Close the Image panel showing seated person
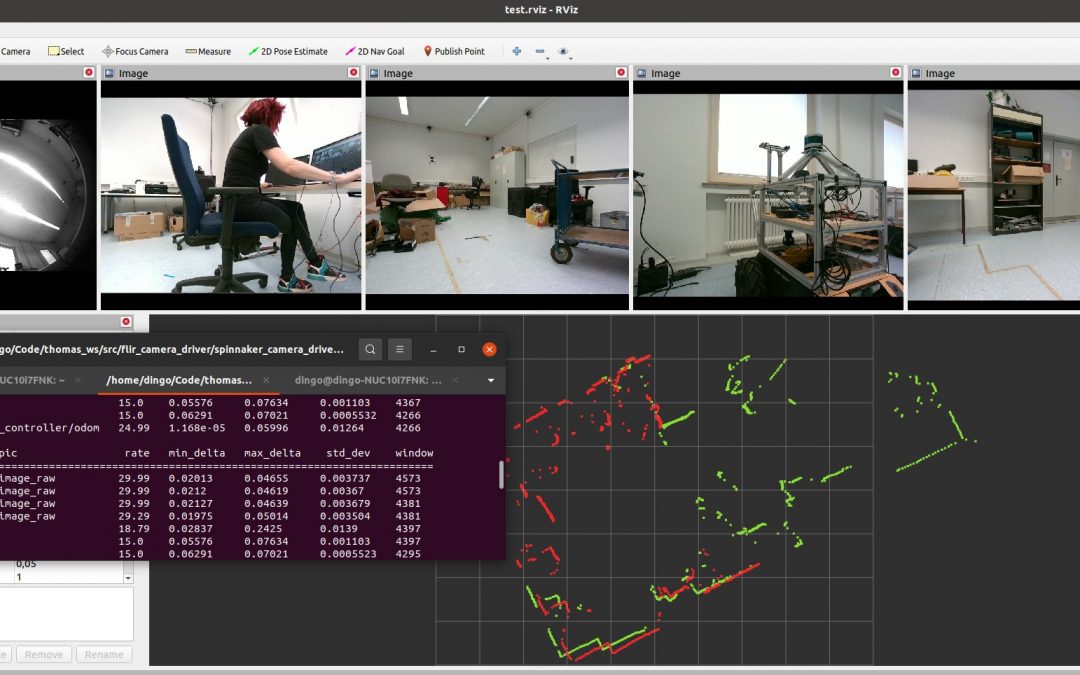1080x675 pixels. (x=353, y=72)
